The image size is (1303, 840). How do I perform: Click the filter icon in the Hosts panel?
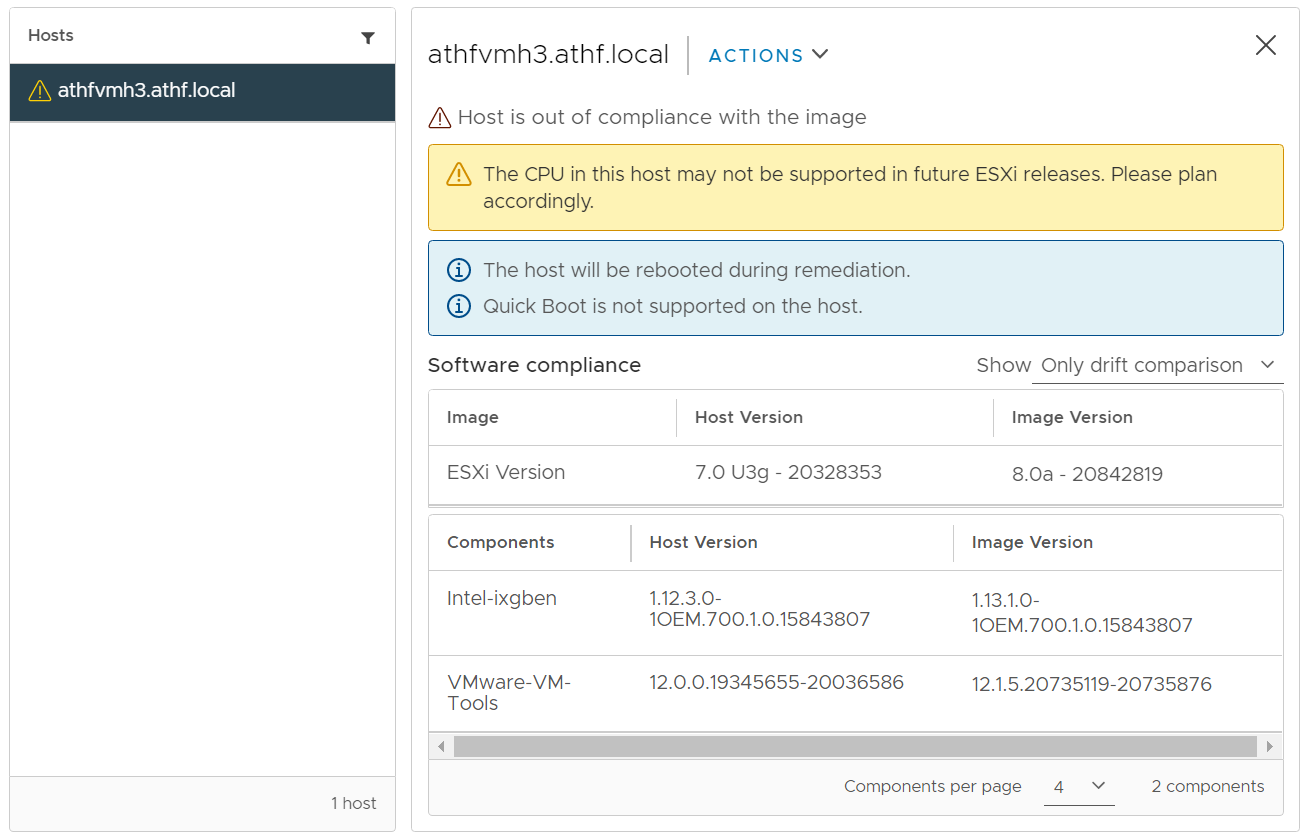pos(369,36)
